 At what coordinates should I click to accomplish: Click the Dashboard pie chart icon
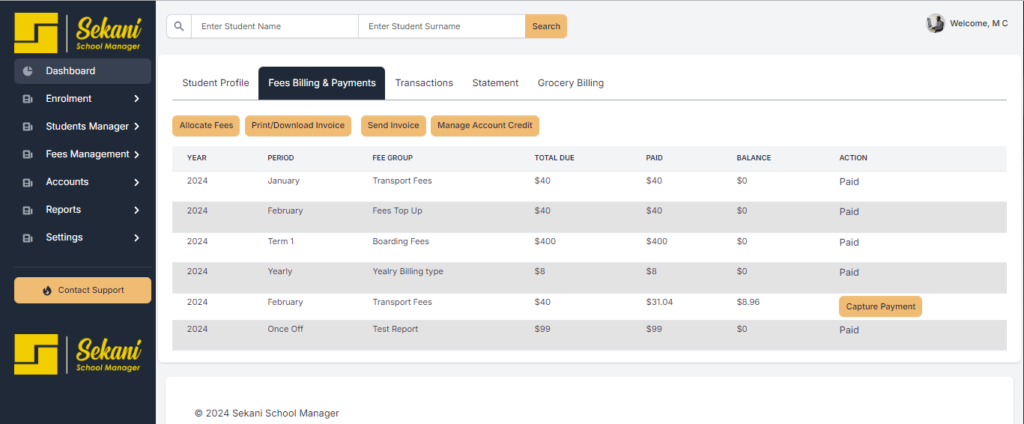pos(27,71)
